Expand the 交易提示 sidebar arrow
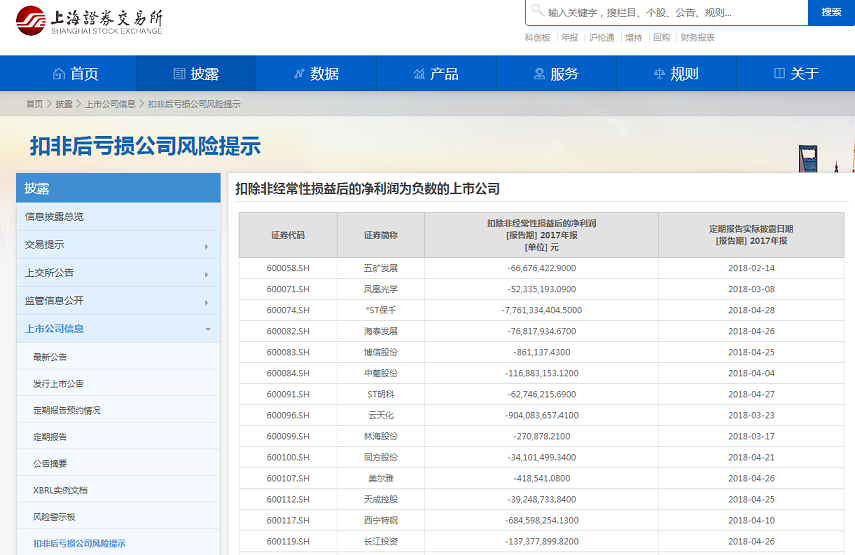This screenshot has height=555, width=855. point(207,246)
